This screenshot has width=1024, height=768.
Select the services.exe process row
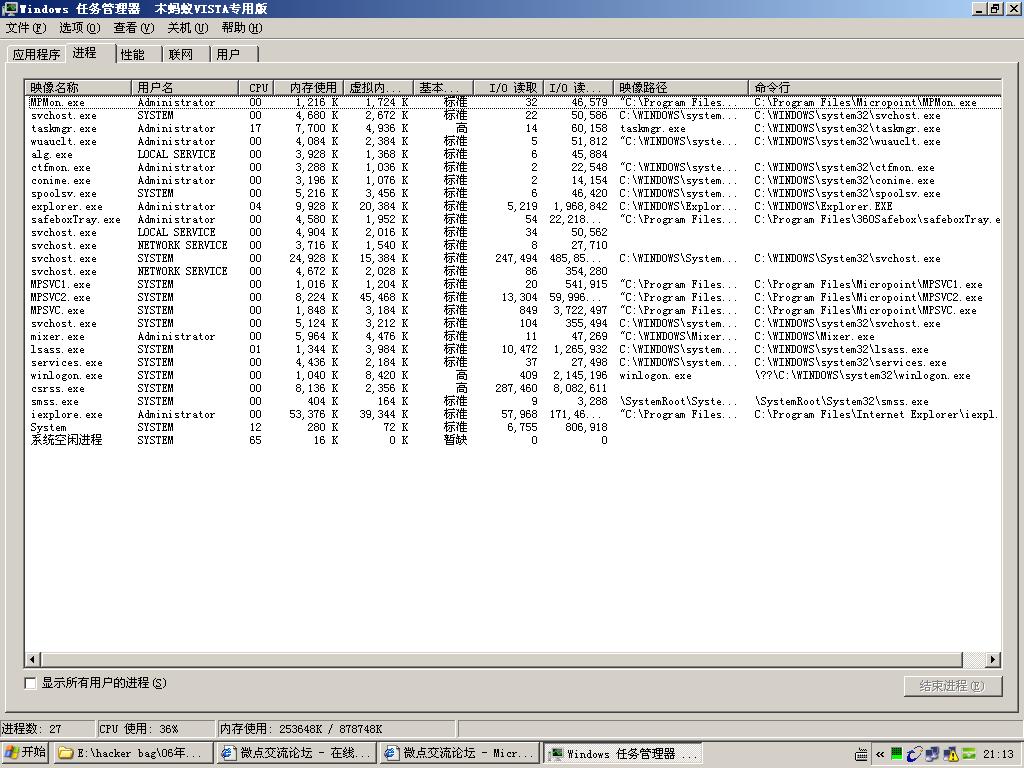tap(513, 362)
